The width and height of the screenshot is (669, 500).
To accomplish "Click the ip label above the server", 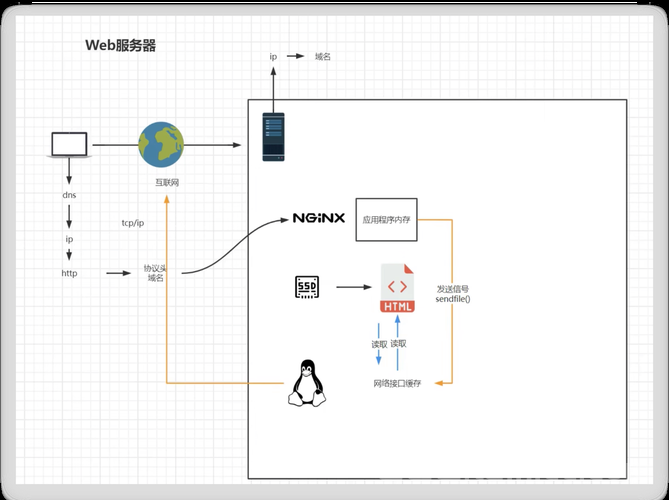I will (x=273, y=57).
